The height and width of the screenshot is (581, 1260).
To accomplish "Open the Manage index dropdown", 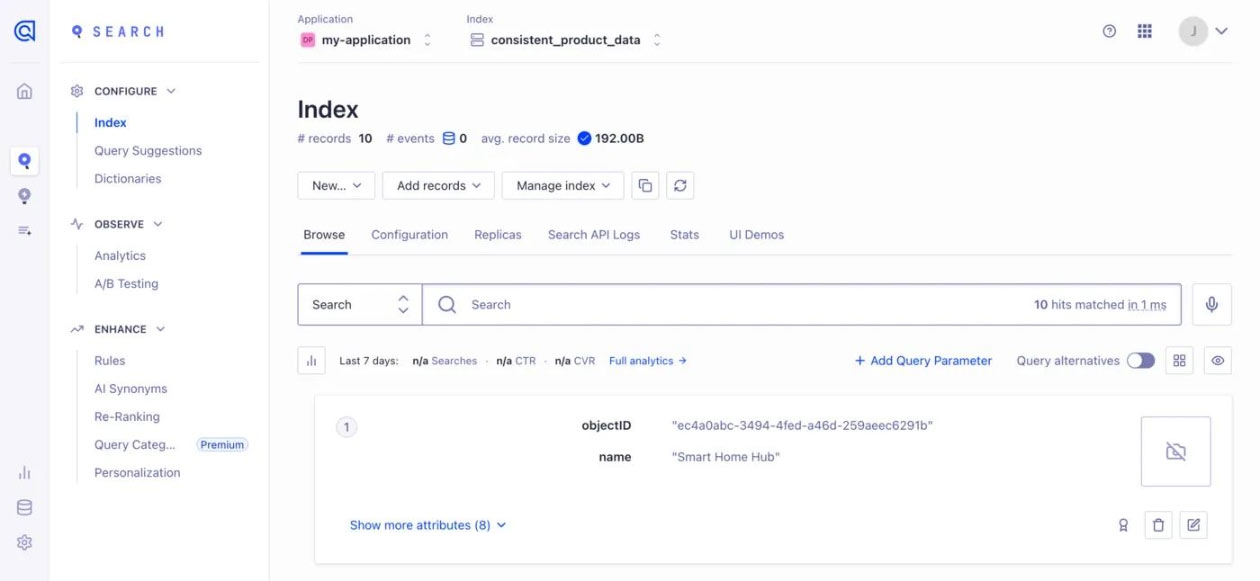I will 563,186.
